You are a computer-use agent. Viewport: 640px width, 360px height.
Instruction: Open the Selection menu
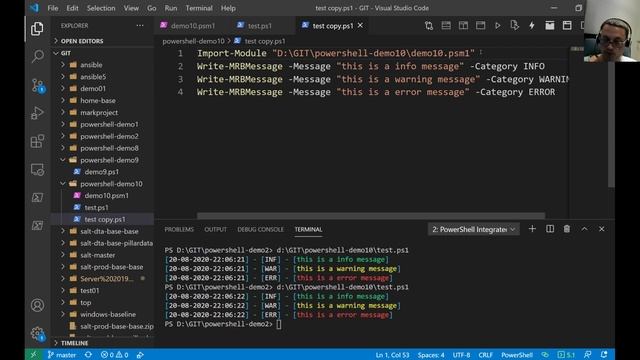101,8
